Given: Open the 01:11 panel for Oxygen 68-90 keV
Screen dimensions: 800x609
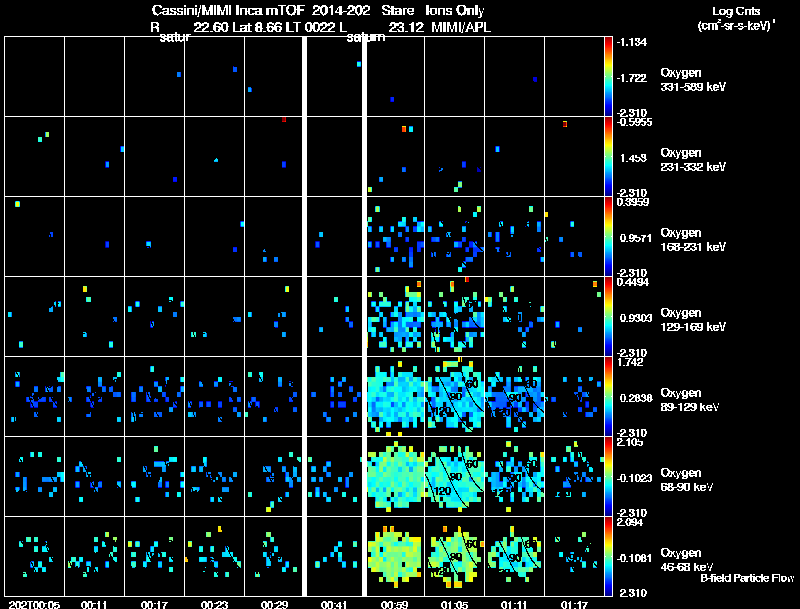Looking at the screenshot, I should pos(515,476).
